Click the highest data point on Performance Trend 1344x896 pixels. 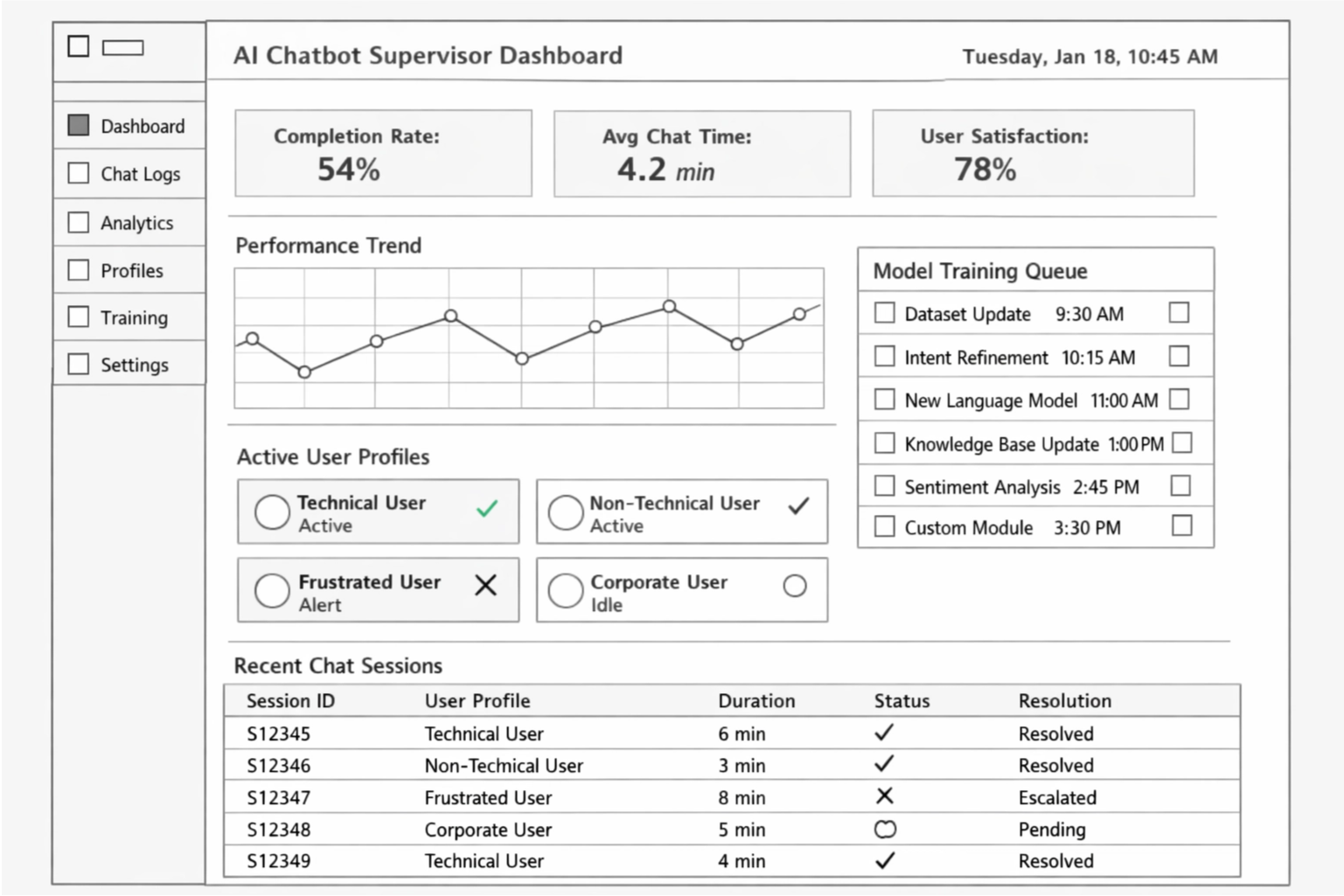(669, 307)
